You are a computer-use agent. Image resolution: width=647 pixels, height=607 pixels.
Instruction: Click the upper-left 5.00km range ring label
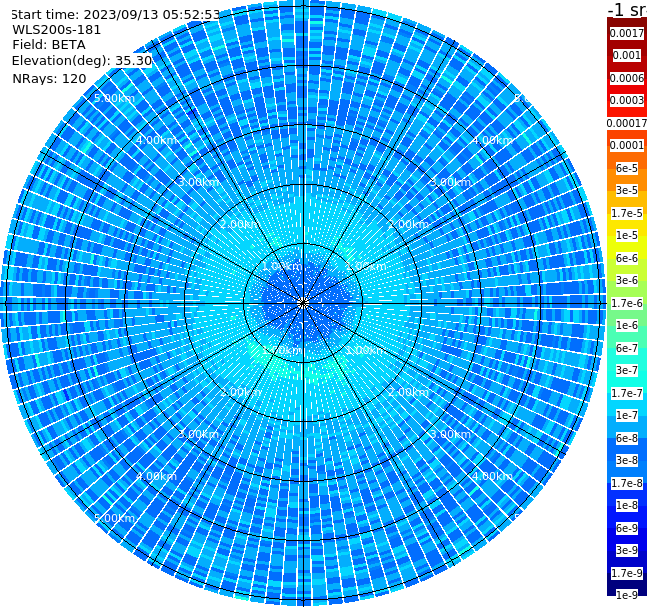(115, 98)
